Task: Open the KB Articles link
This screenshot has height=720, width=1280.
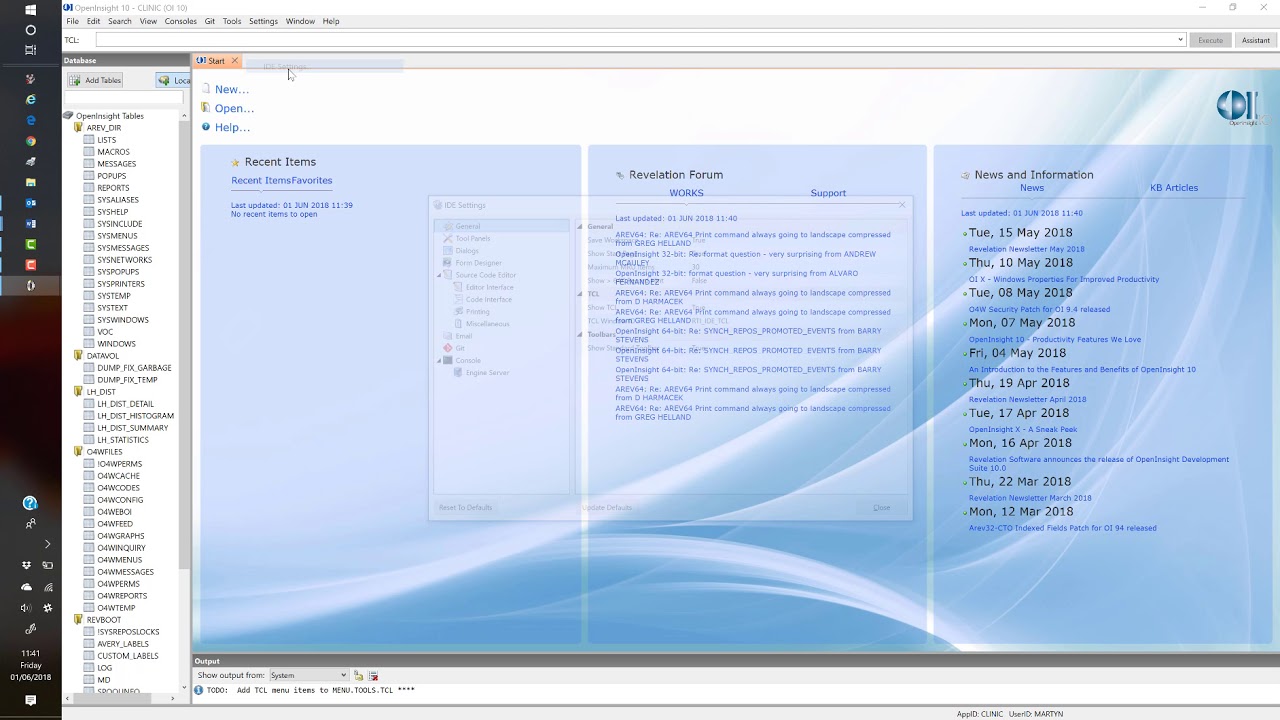Action: [x=1174, y=188]
